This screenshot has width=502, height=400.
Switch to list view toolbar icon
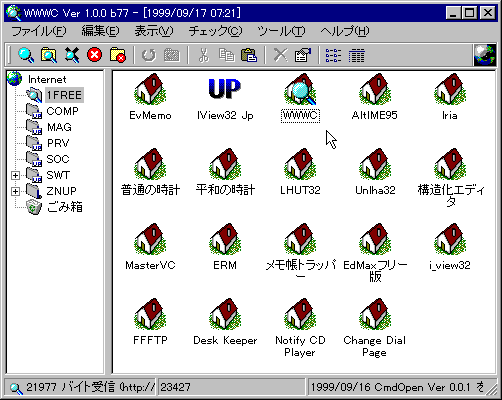coord(333,55)
